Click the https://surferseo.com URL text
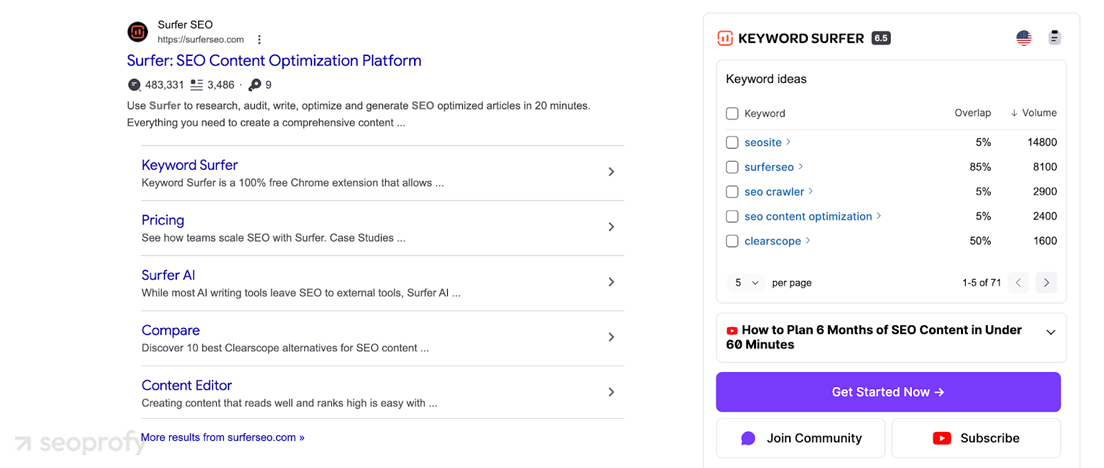Screen dimensions: 1104x468 tap(201, 39)
